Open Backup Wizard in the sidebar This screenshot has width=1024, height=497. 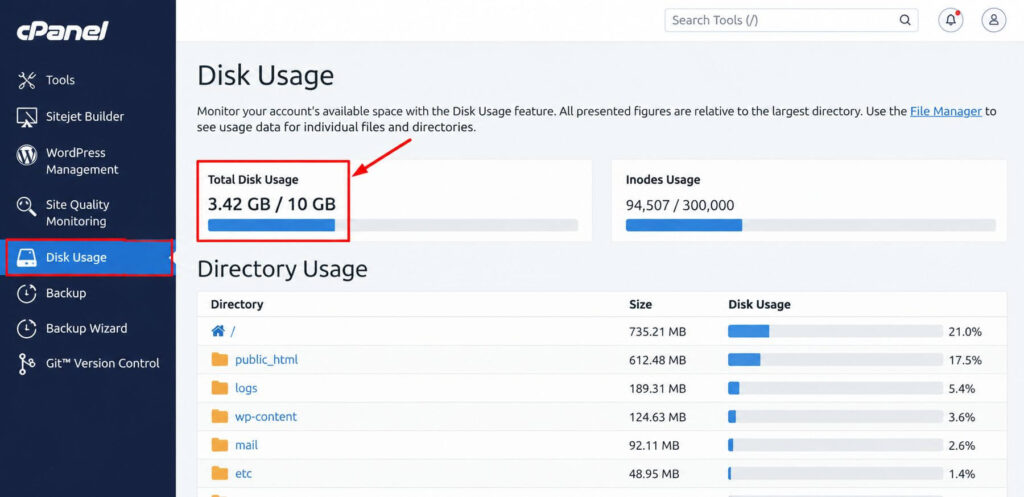[x=88, y=329]
